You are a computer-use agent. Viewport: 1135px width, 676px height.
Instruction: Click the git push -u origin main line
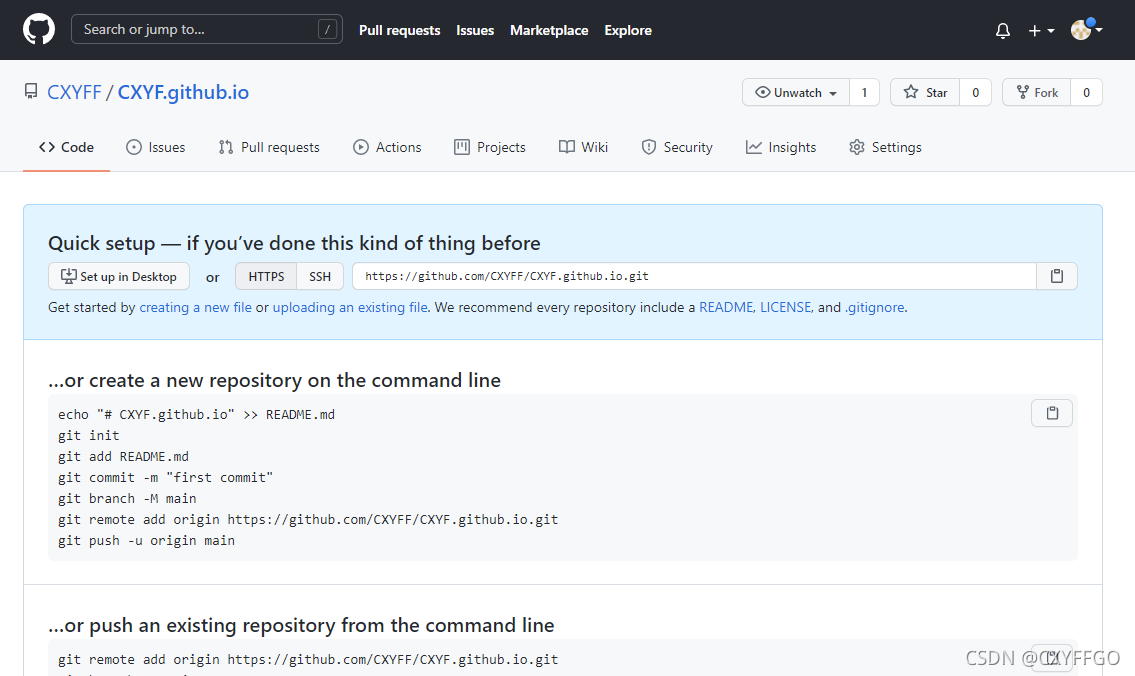pos(147,541)
